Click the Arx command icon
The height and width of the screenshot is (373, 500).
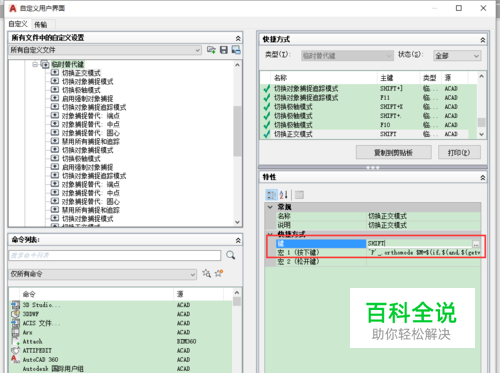(x=15, y=332)
